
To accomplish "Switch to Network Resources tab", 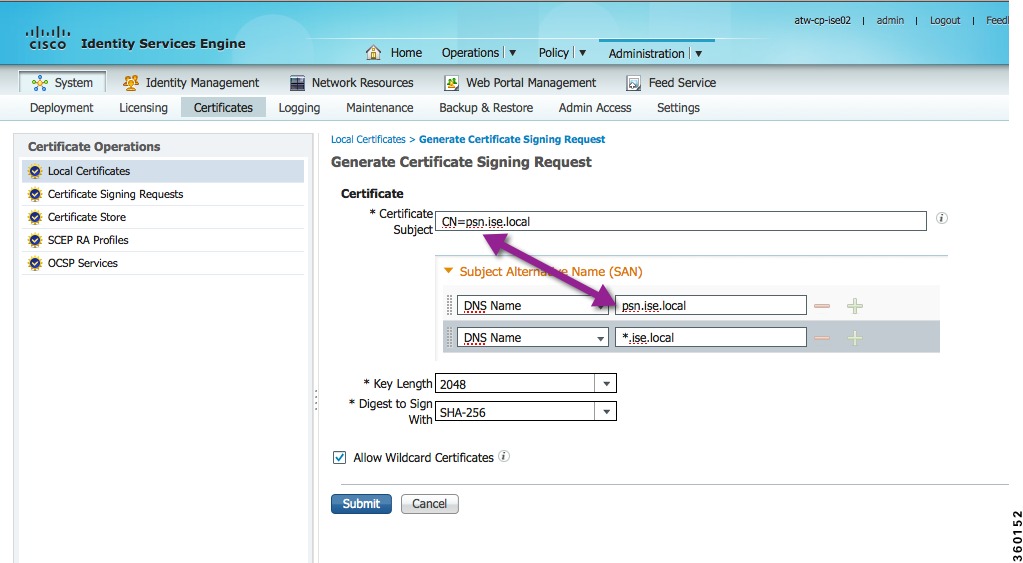I will 362,83.
